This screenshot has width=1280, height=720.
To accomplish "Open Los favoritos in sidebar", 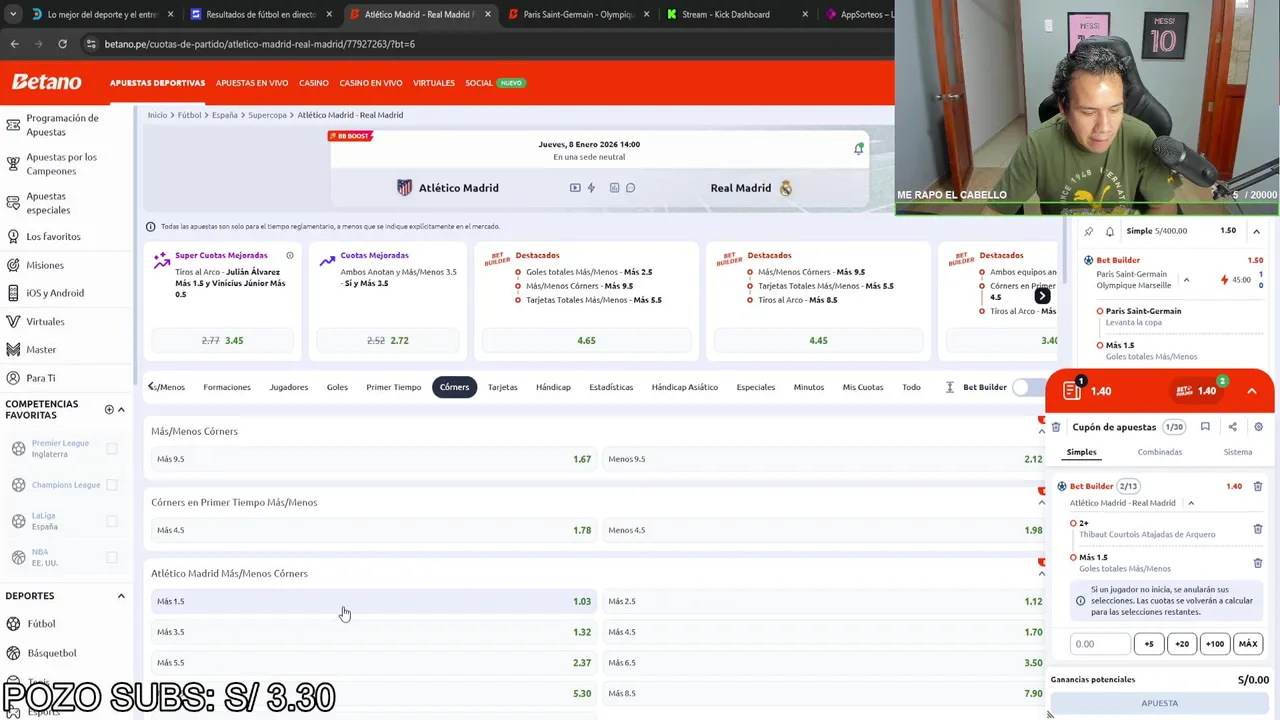I will tap(53, 237).
